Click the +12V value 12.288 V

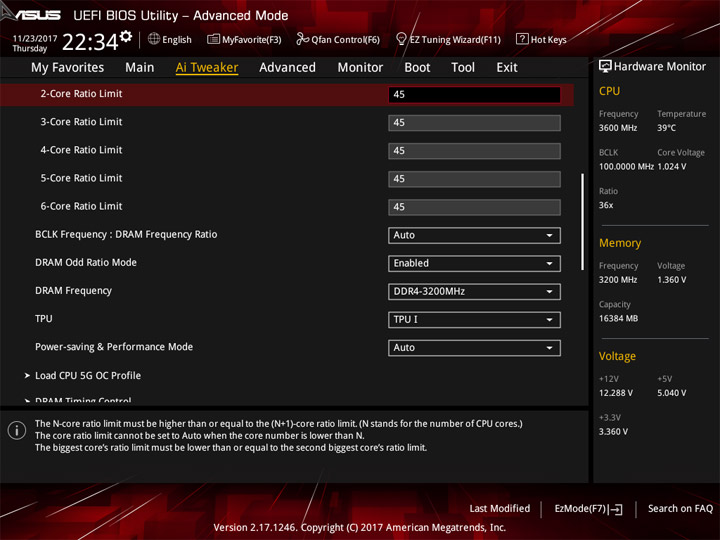616,393
